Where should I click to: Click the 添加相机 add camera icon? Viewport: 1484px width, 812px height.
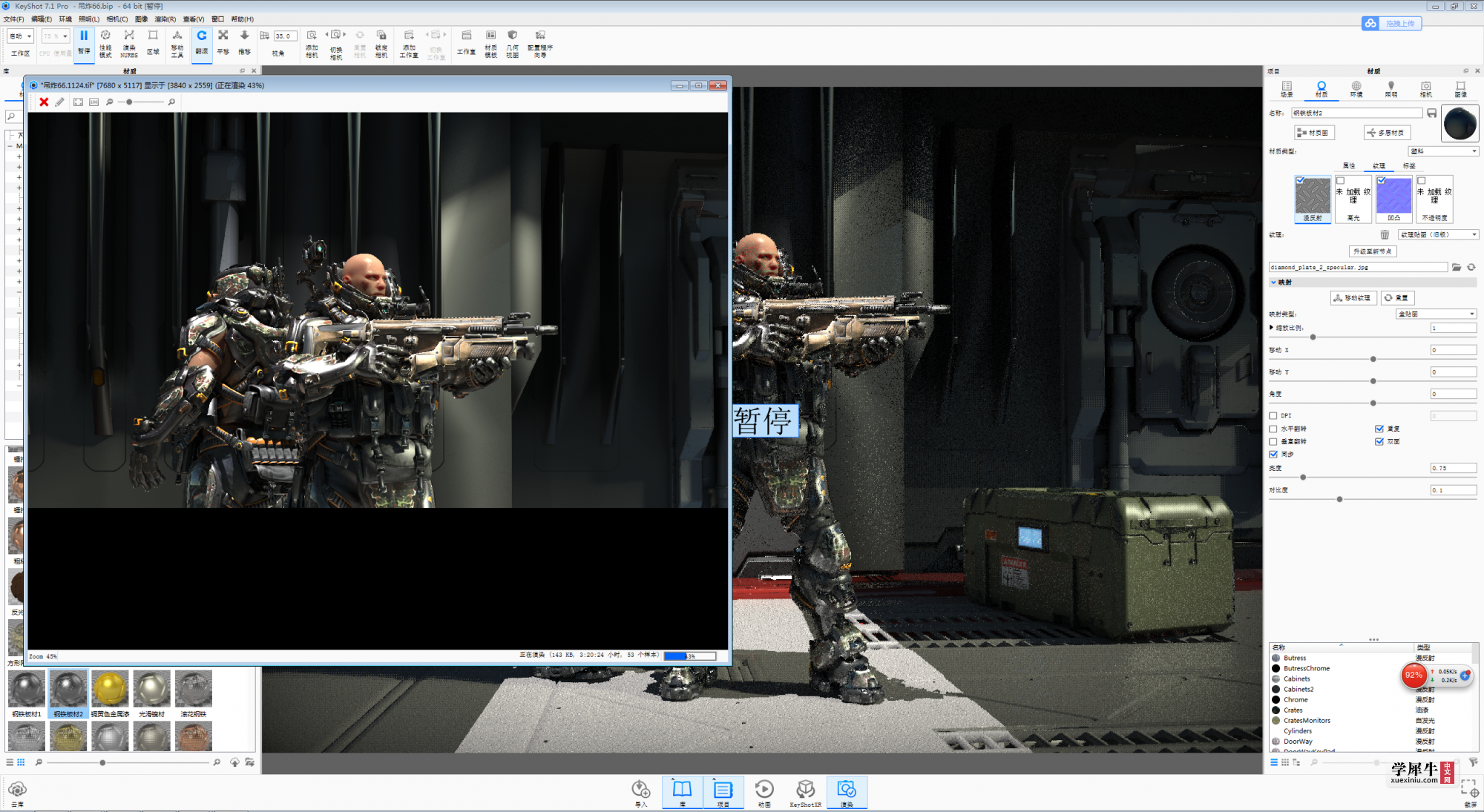[312, 43]
